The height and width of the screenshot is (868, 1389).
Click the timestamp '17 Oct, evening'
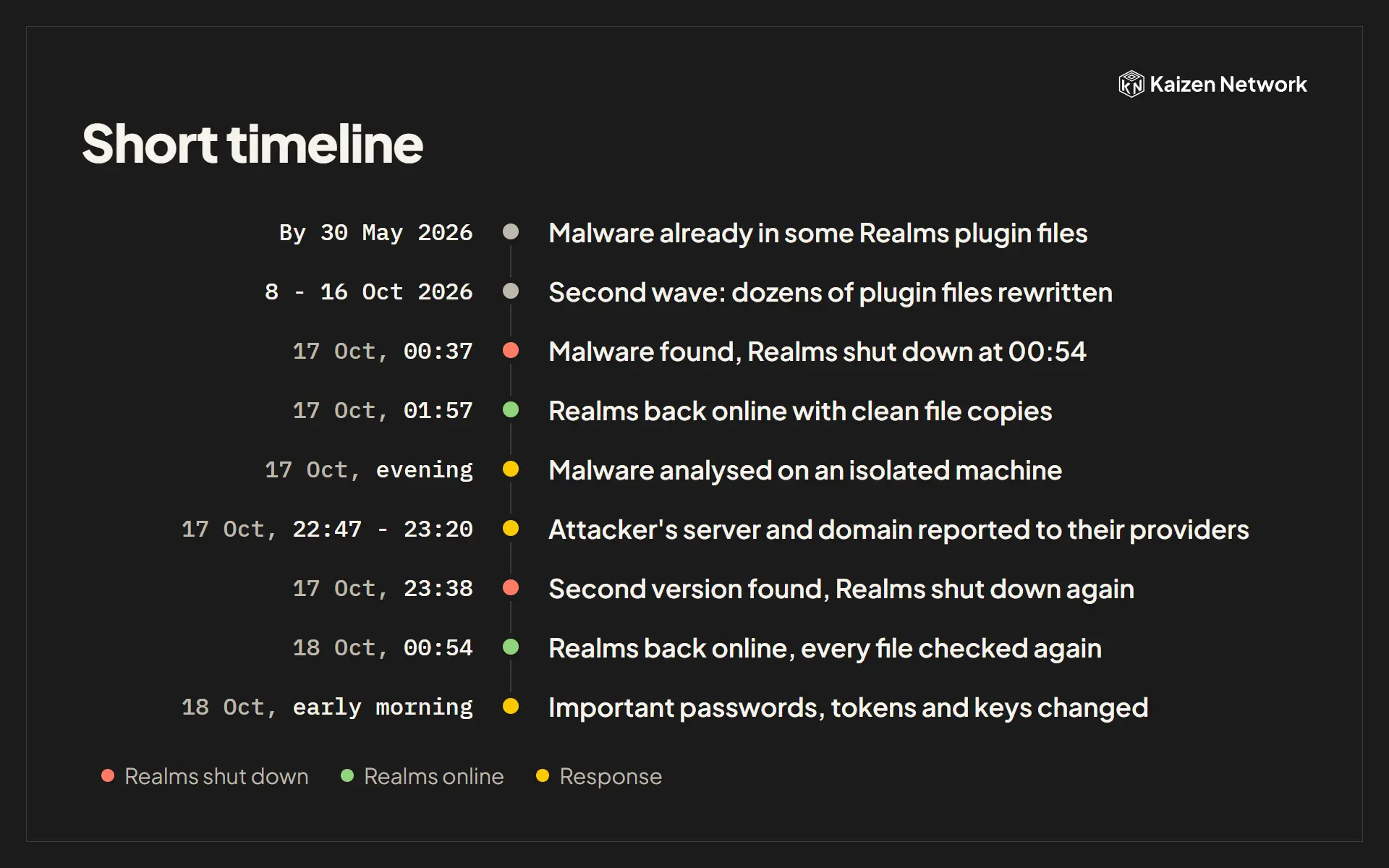click(369, 470)
